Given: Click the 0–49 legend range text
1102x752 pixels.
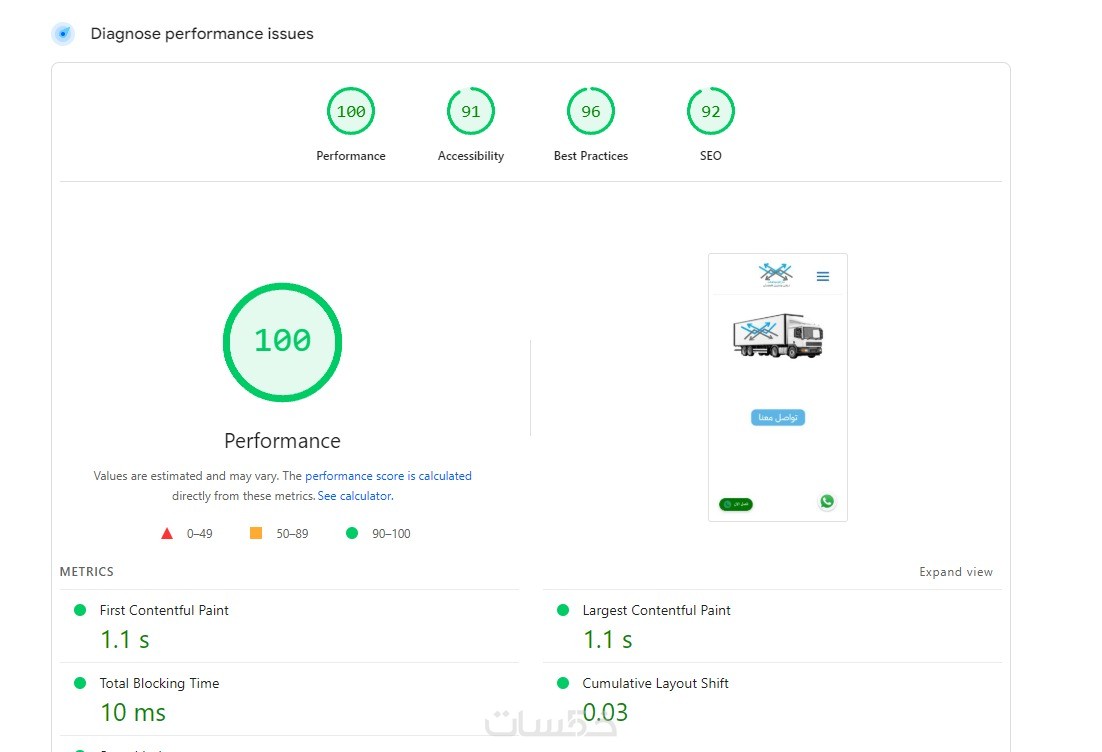Looking at the screenshot, I should (x=200, y=533).
